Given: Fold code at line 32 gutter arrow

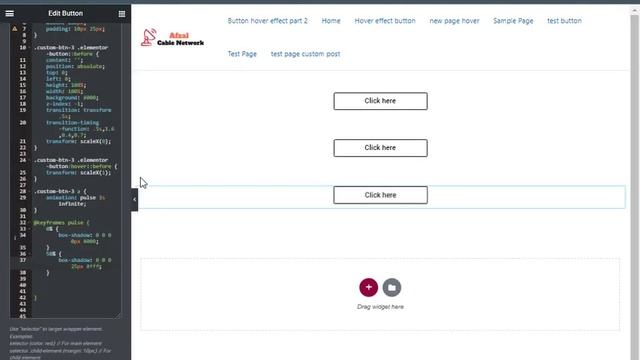Looking at the screenshot, I should pos(29,223).
